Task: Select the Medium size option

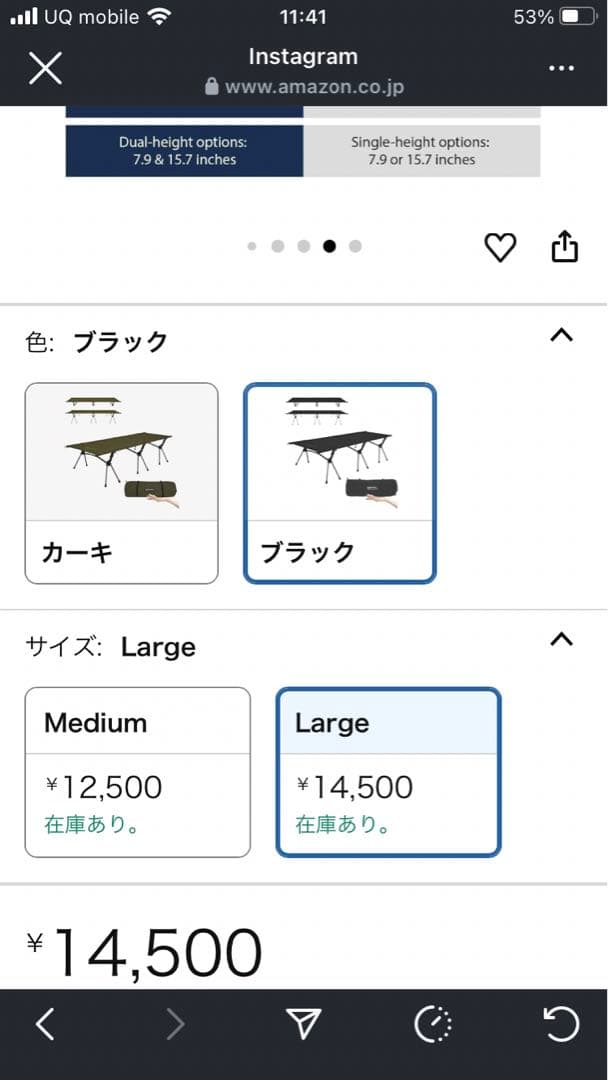Action: 137,772
